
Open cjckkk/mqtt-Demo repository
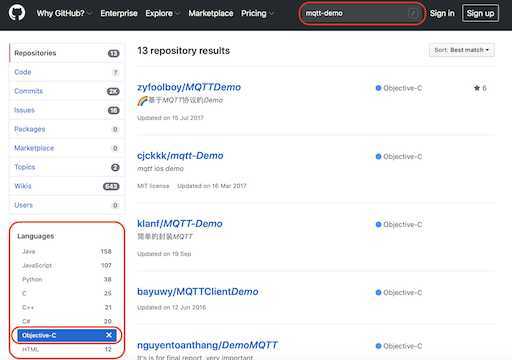[x=180, y=156]
